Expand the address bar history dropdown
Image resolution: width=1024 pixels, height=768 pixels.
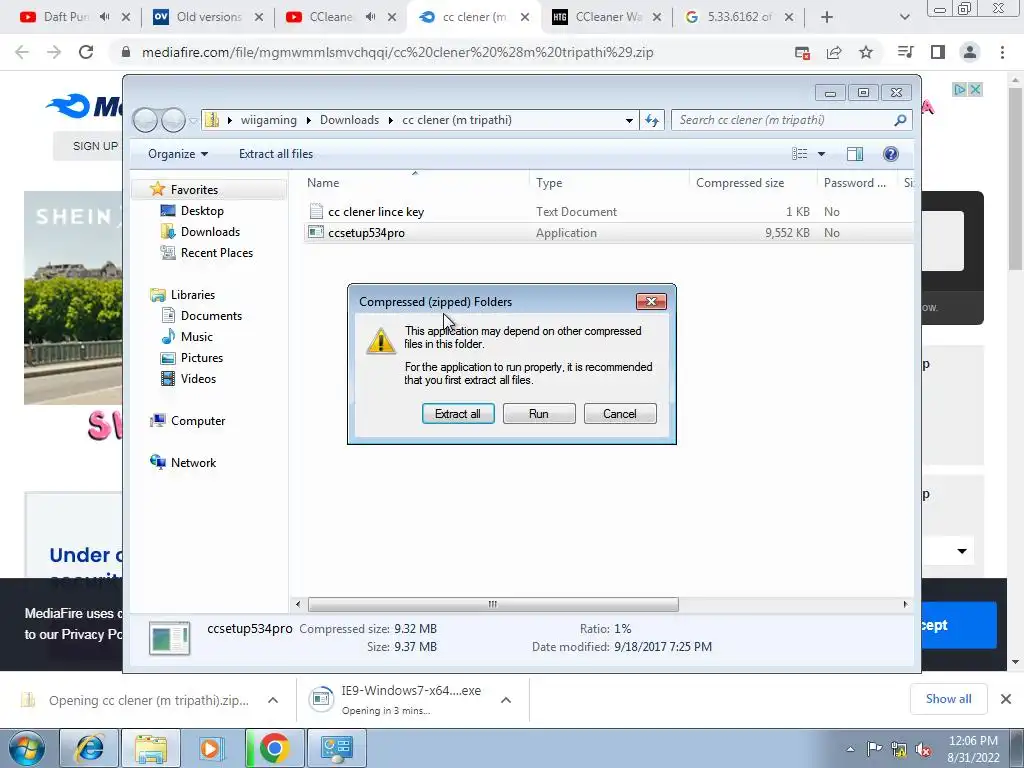629,120
